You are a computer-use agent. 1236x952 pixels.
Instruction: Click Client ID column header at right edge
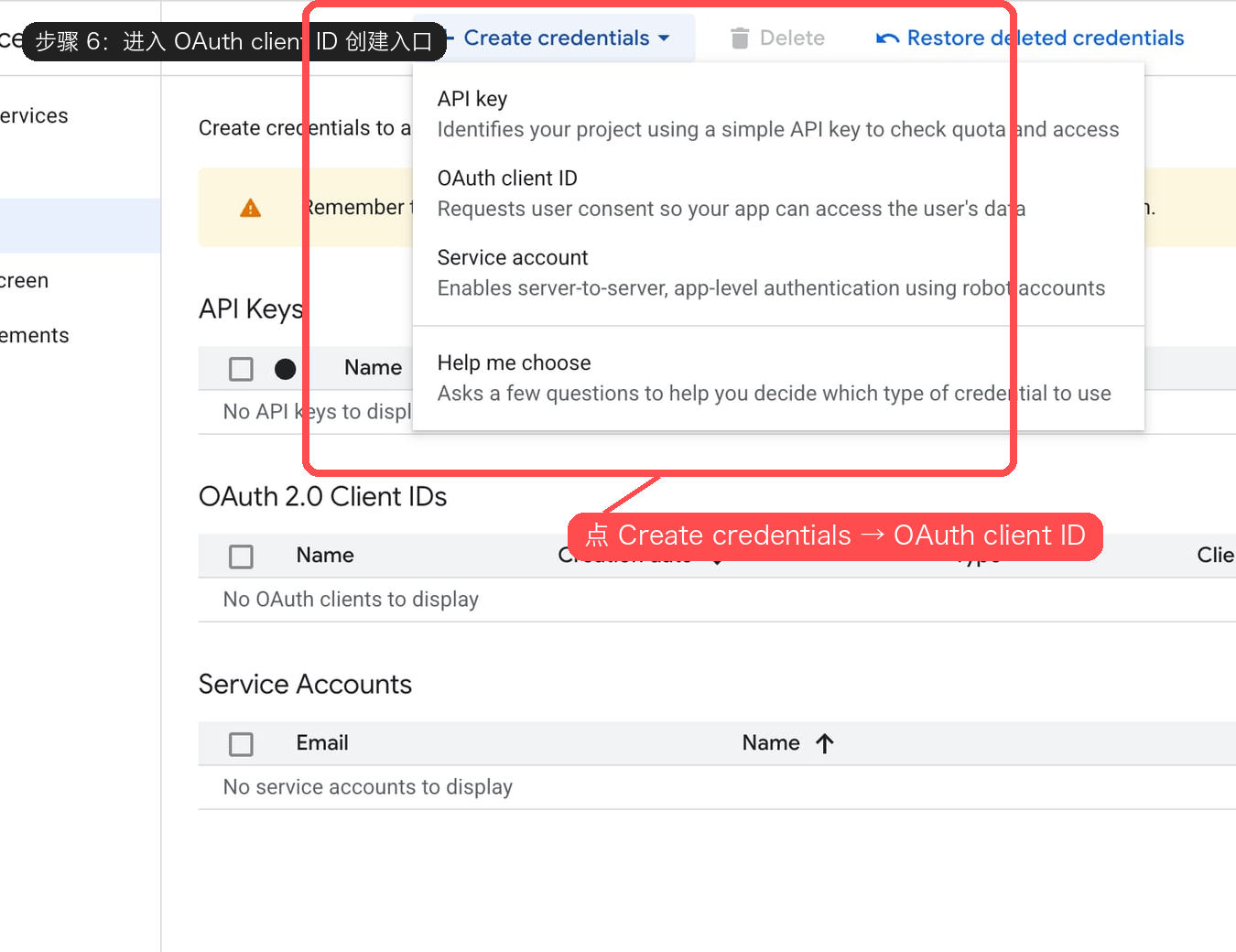(1216, 556)
